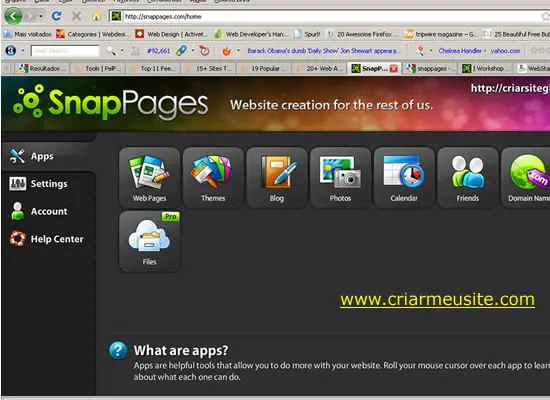This screenshot has width=550, height=400.
Task: Stop loading the page
Action: click(76, 16)
